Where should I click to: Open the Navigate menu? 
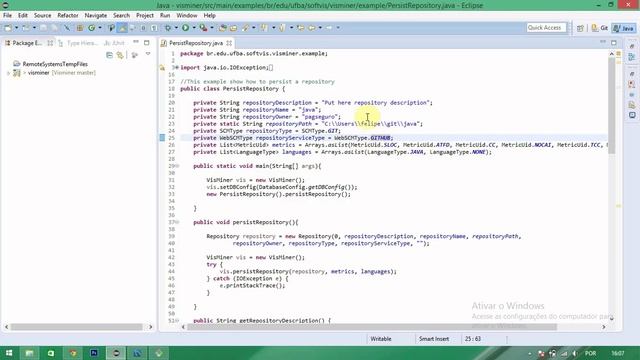point(96,16)
